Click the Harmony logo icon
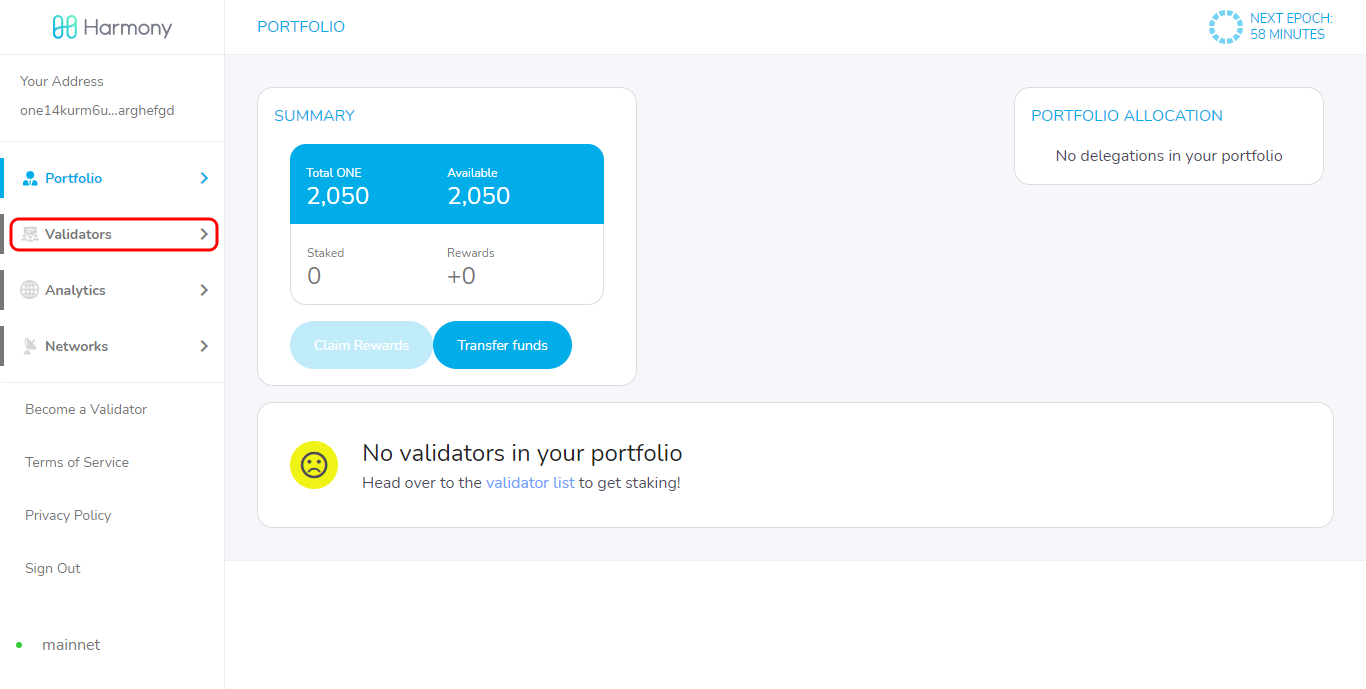The image size is (1366, 689). tap(65, 27)
